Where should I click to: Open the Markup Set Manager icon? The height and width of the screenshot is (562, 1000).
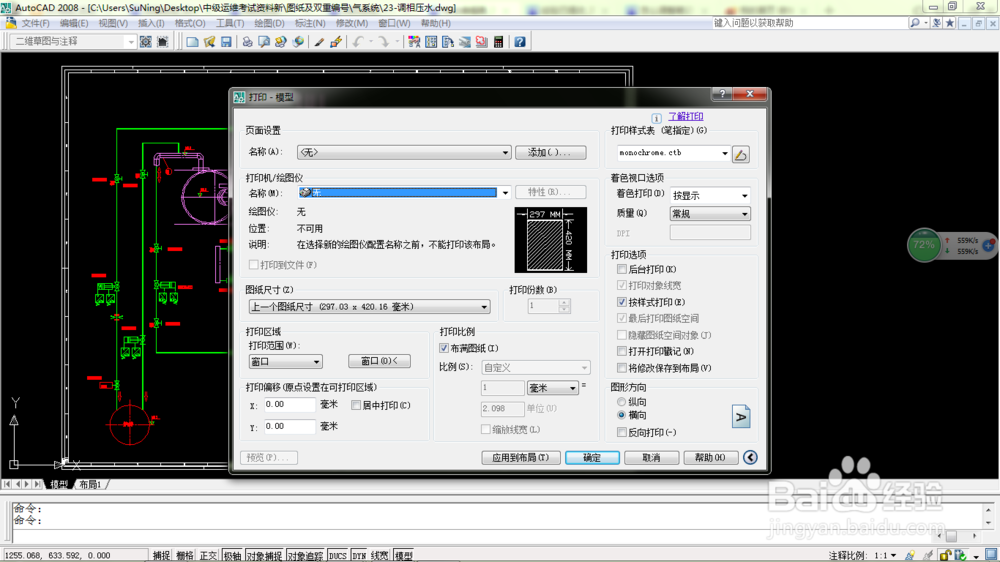pos(482,42)
